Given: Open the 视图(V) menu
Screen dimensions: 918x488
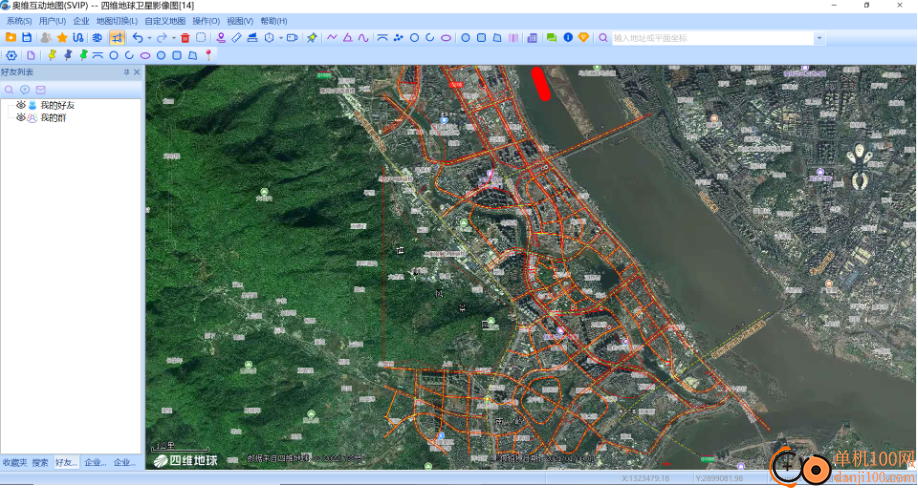Looking at the screenshot, I should tap(240, 21).
